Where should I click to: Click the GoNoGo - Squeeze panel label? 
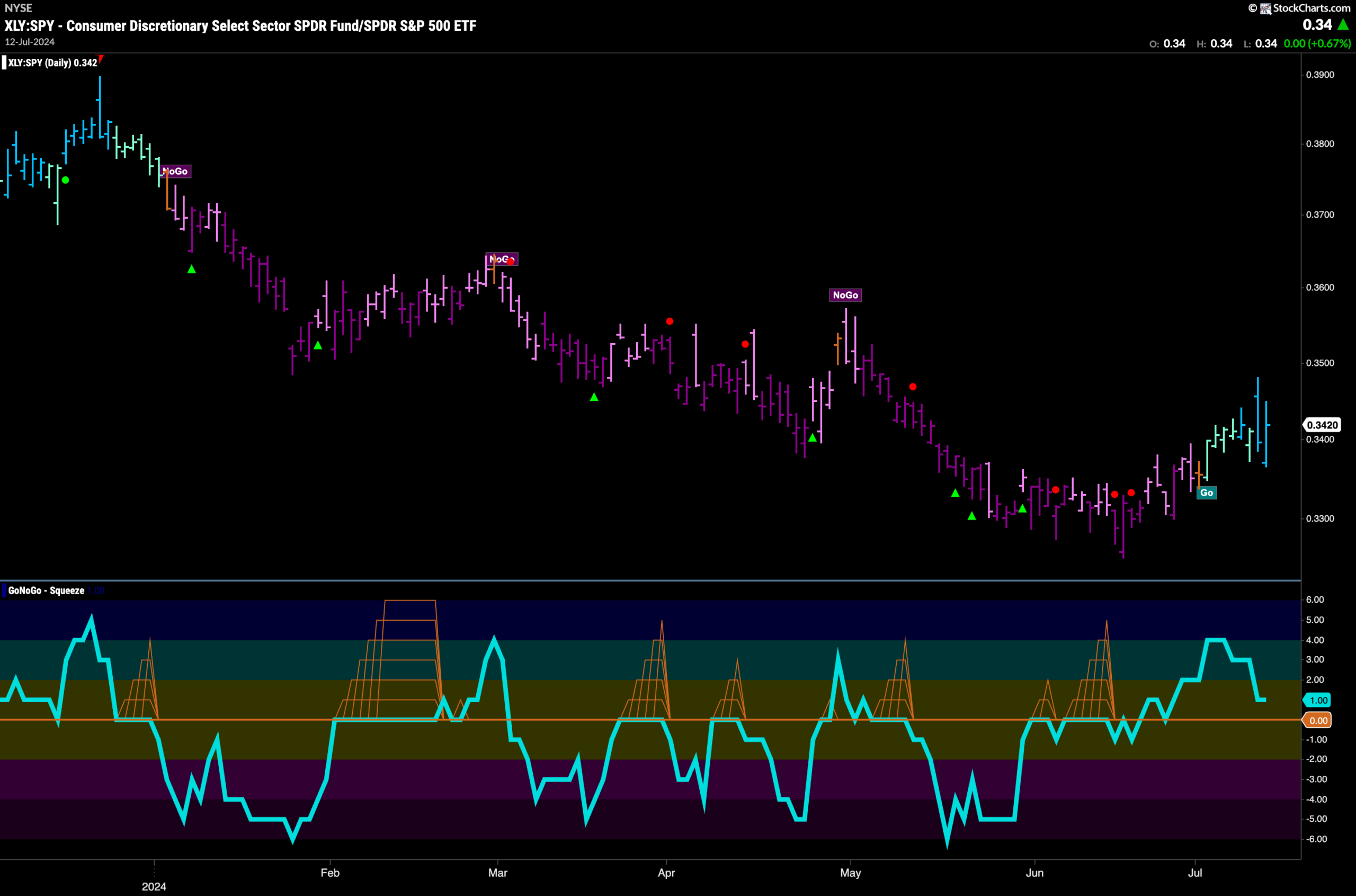click(46, 590)
